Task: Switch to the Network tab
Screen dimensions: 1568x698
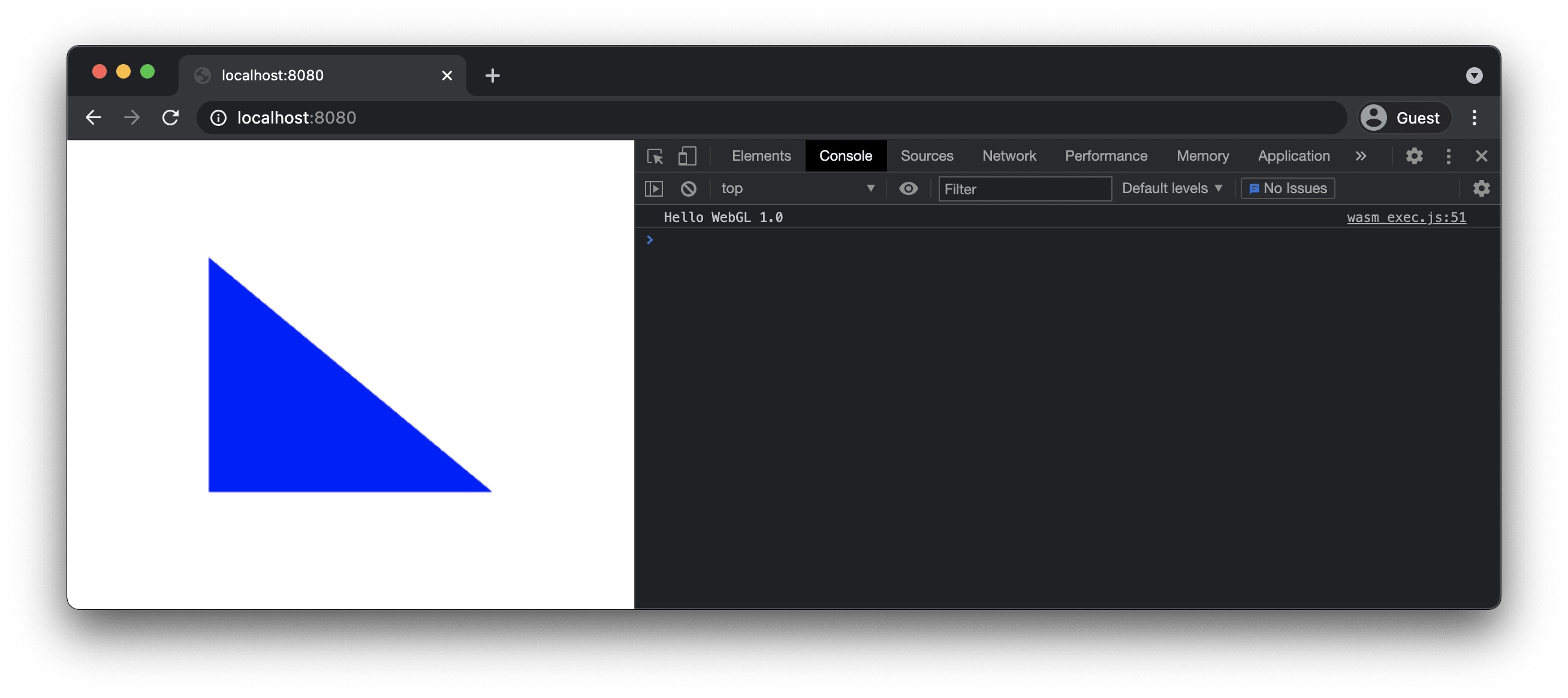Action: point(1009,156)
